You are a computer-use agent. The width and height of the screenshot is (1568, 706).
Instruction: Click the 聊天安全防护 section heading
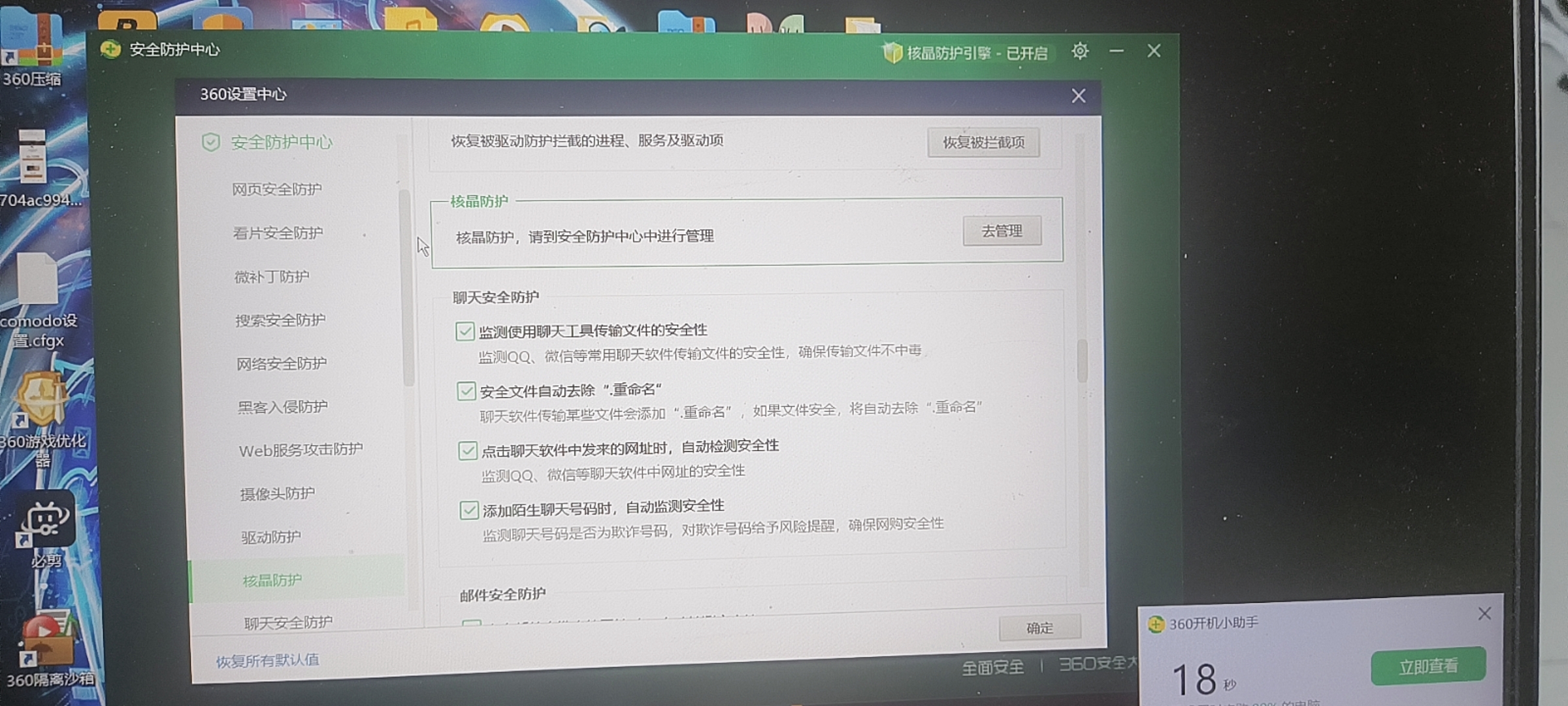coord(496,297)
